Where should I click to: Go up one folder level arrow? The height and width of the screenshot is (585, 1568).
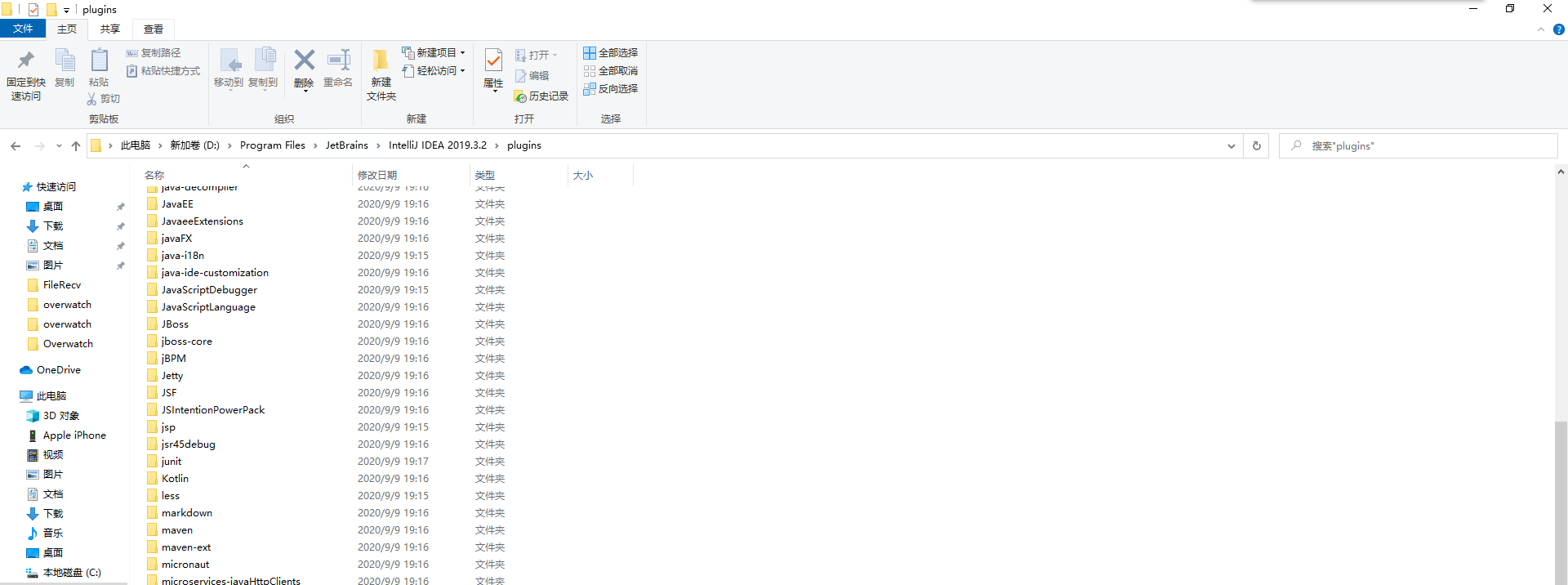coord(76,146)
